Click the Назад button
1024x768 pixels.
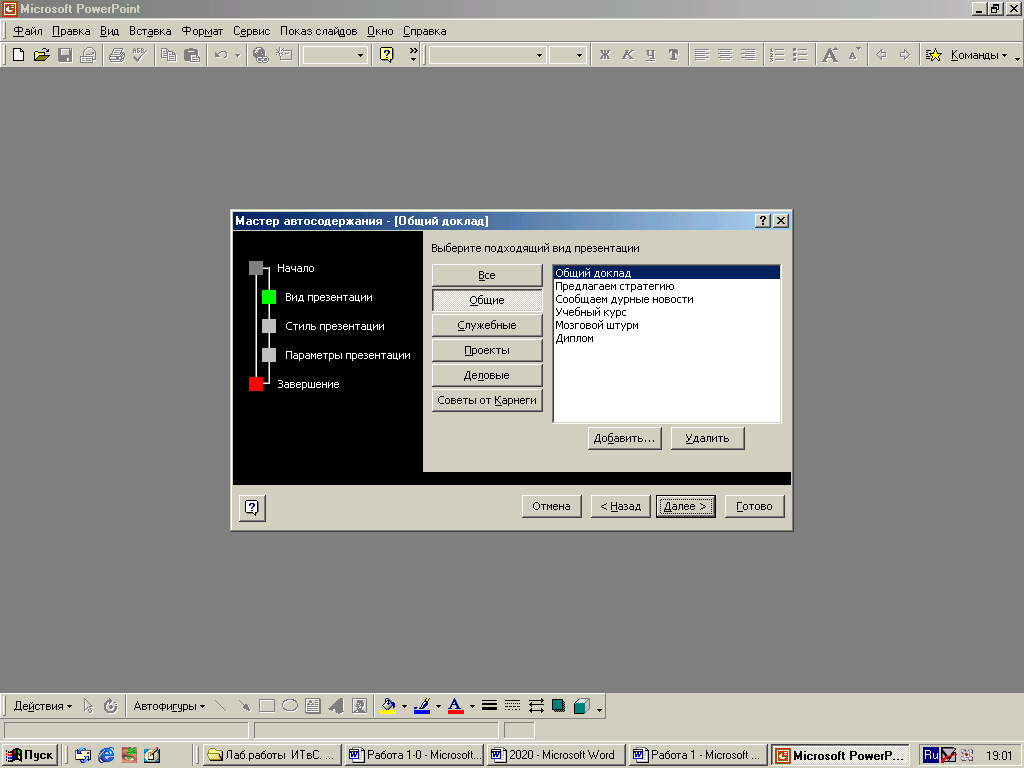click(x=620, y=506)
